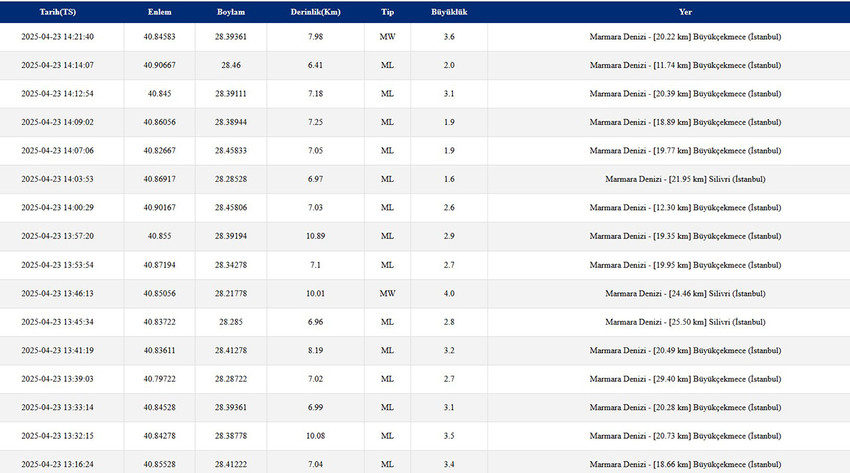Image resolution: width=850 pixels, height=473 pixels.
Task: Click latitude value 40.86917
Action: point(159,179)
